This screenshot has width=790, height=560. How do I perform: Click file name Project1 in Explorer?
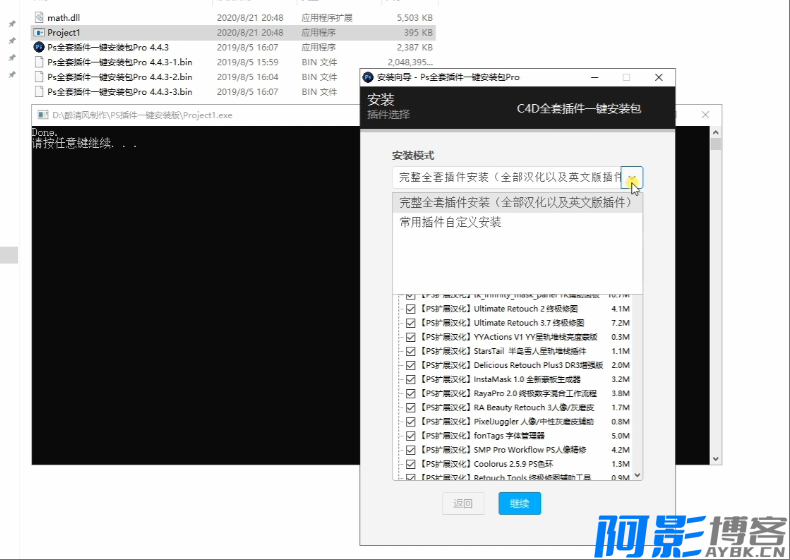pyautogui.click(x=63, y=32)
